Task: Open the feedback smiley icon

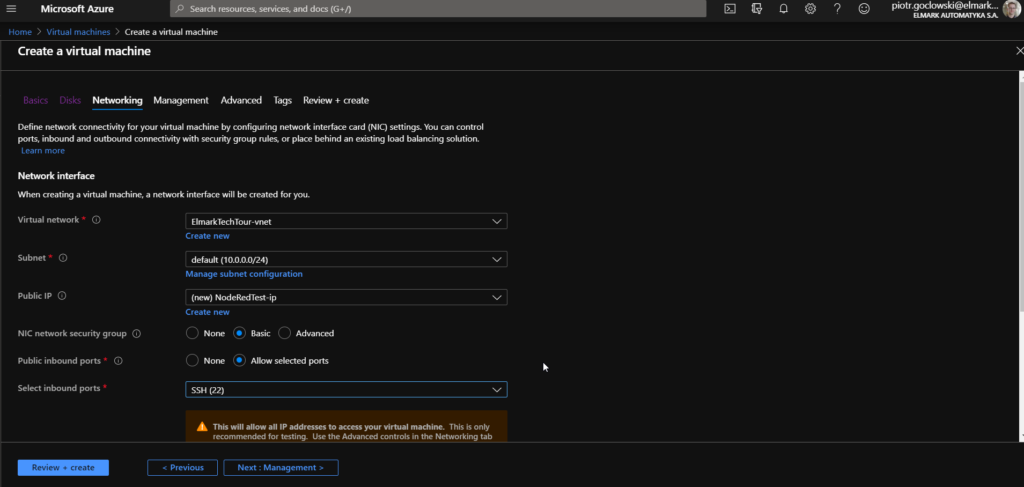Action: (864, 9)
